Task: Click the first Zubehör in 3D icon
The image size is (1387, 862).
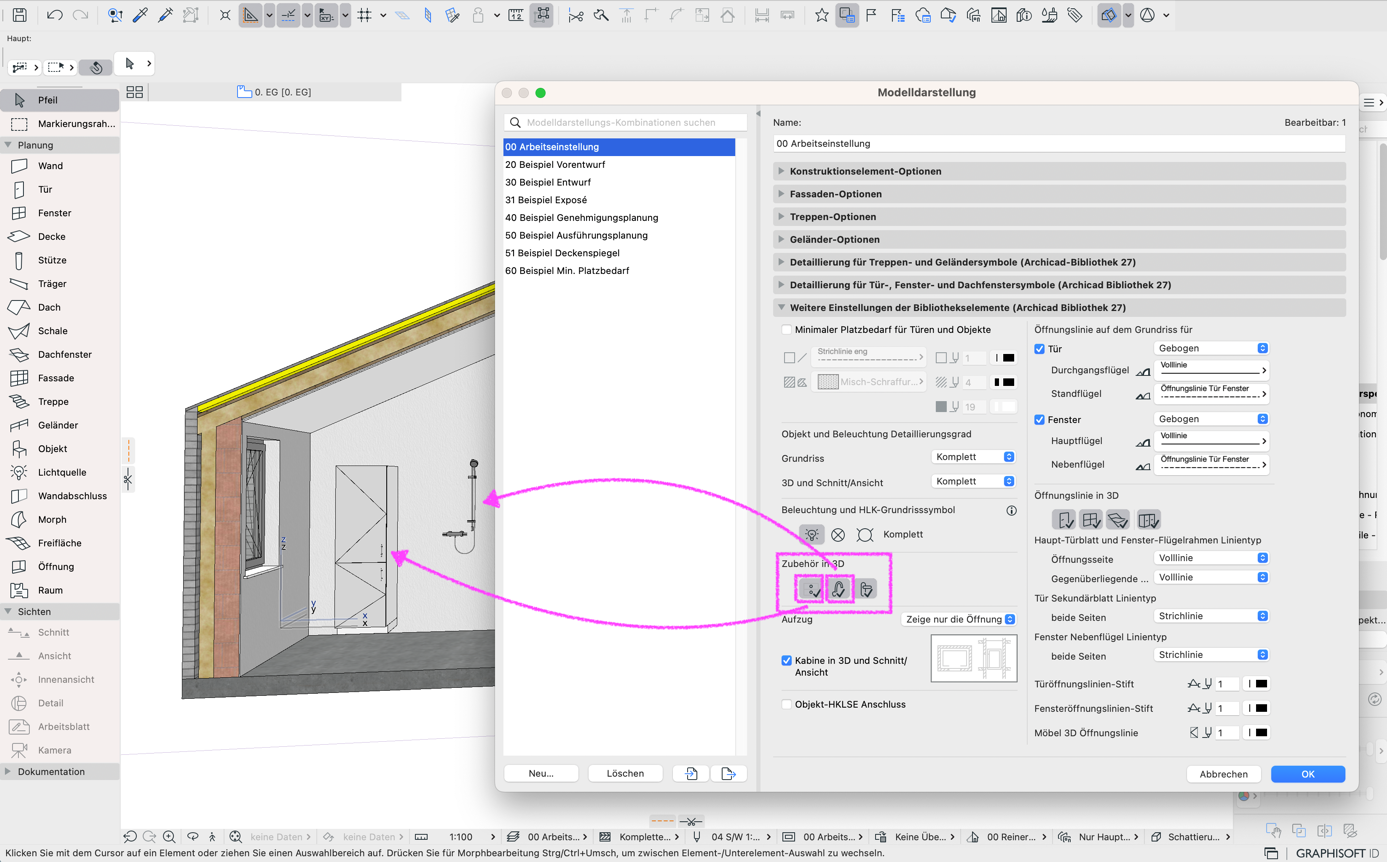Action: pyautogui.click(x=811, y=590)
